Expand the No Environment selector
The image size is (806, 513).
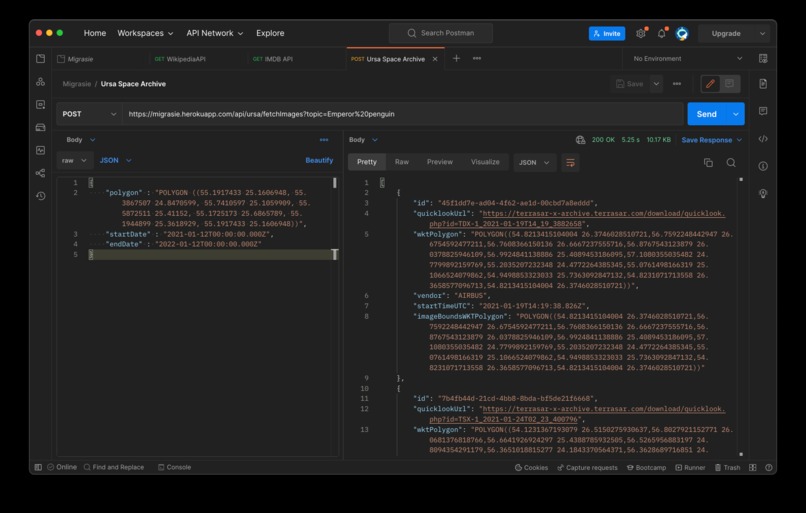click(x=688, y=59)
